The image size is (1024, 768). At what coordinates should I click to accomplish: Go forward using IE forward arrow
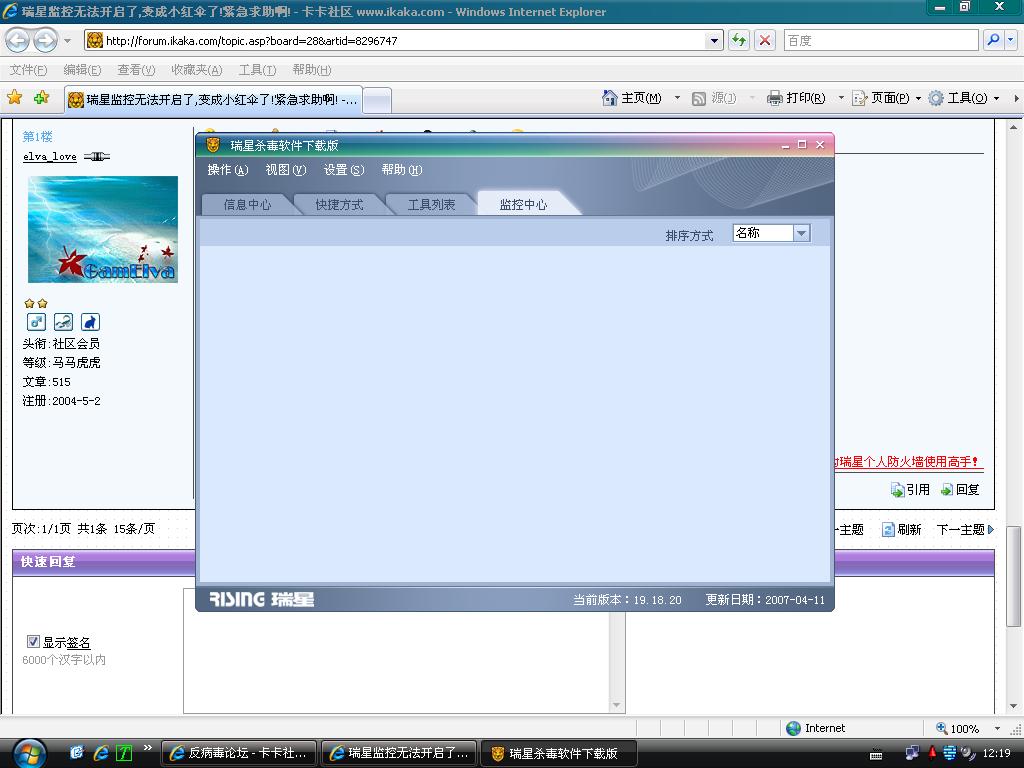point(45,40)
